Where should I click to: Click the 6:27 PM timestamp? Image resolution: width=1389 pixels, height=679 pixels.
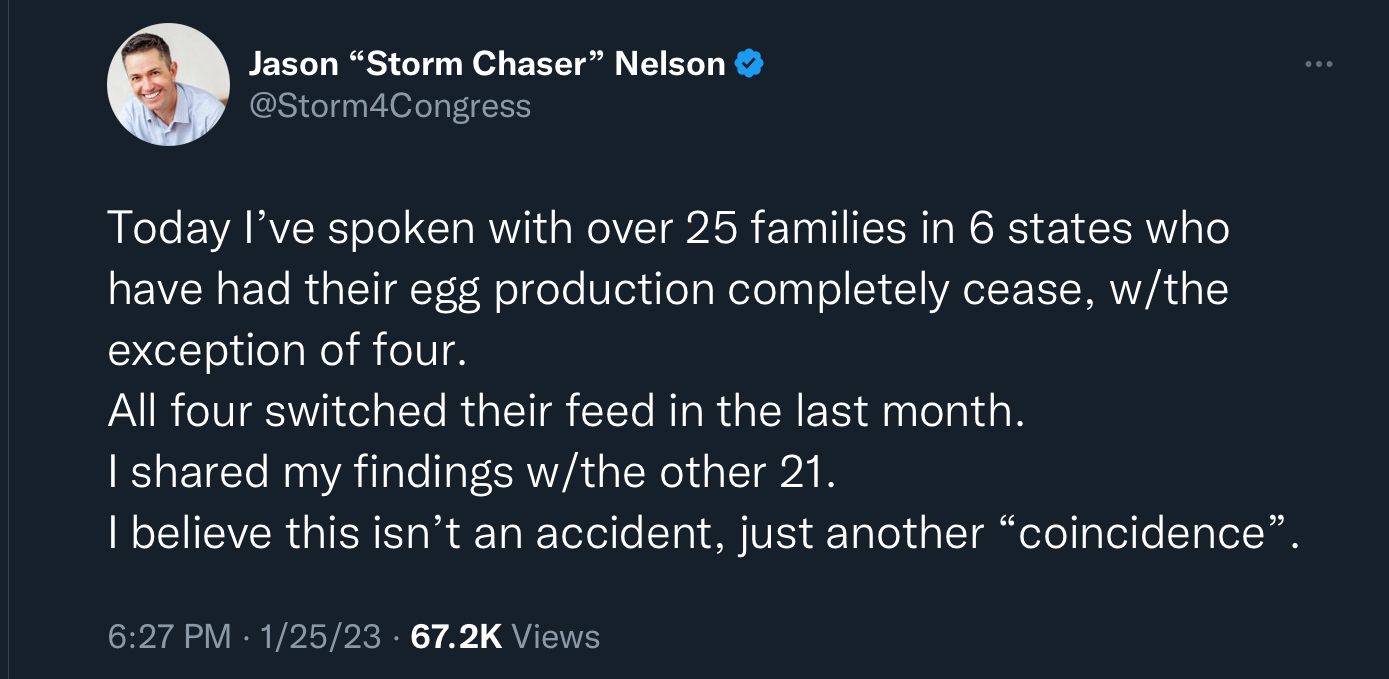pyautogui.click(x=169, y=637)
